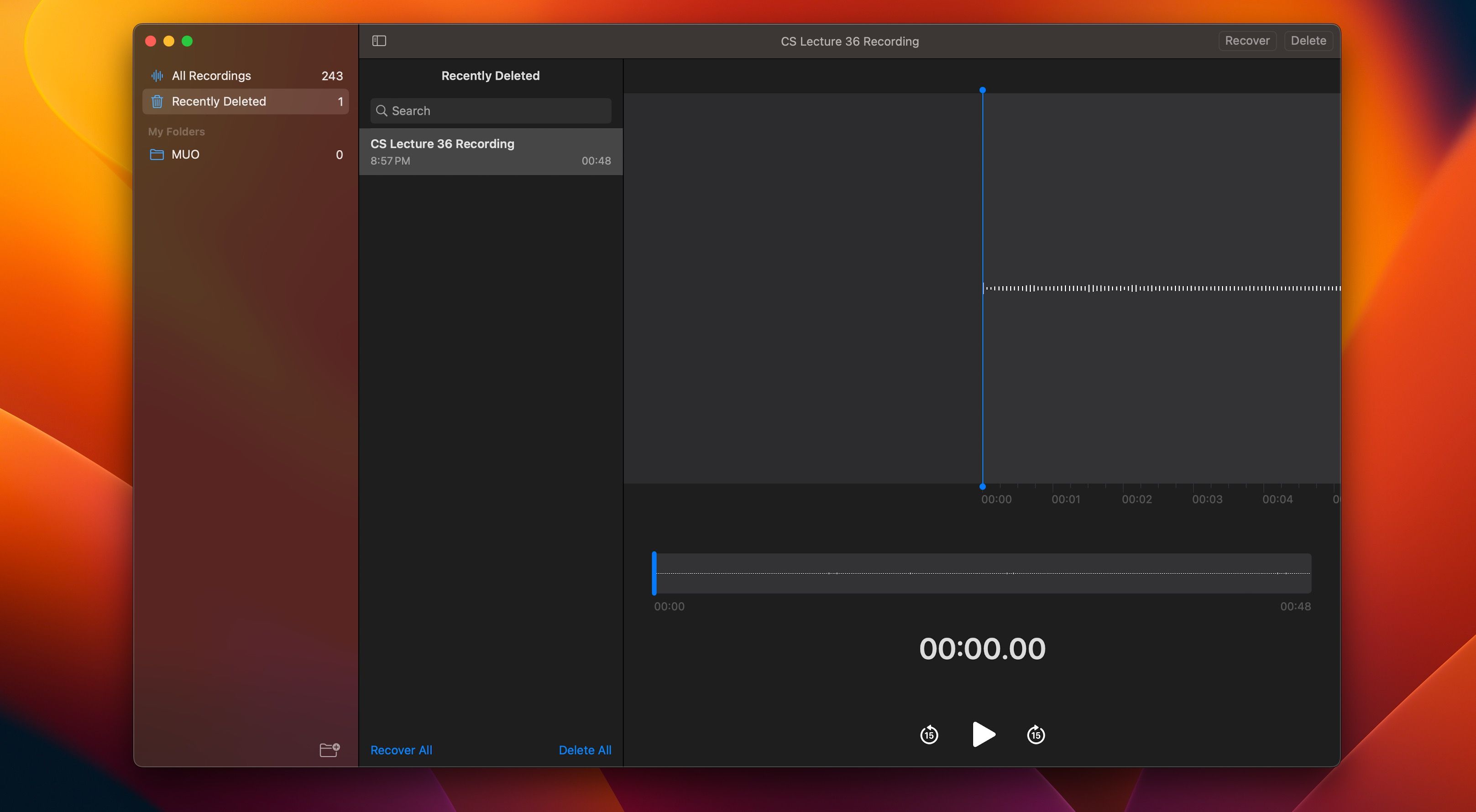Click the Recover All link

click(401, 750)
